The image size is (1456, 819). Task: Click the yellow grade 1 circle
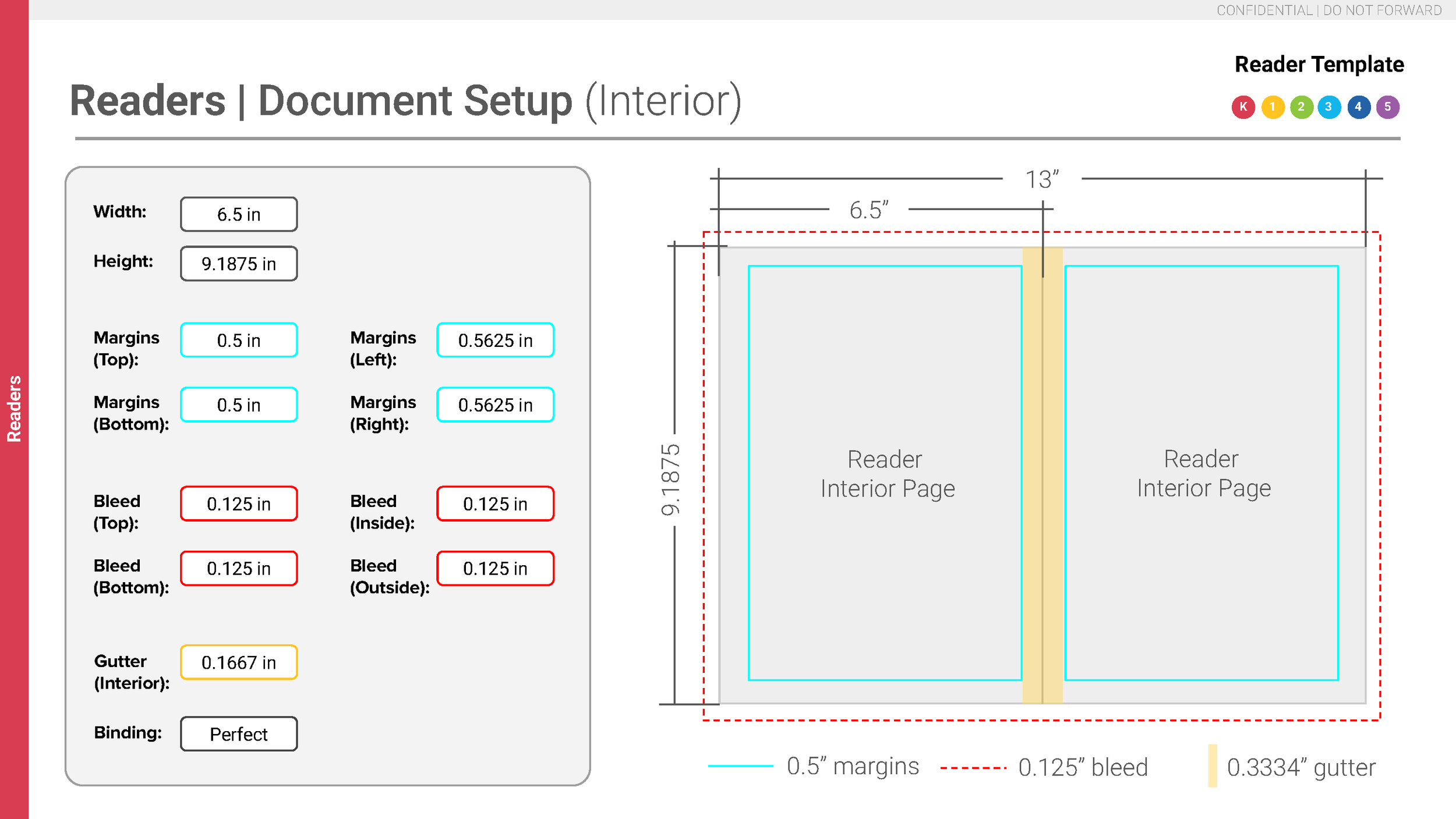(x=1273, y=107)
